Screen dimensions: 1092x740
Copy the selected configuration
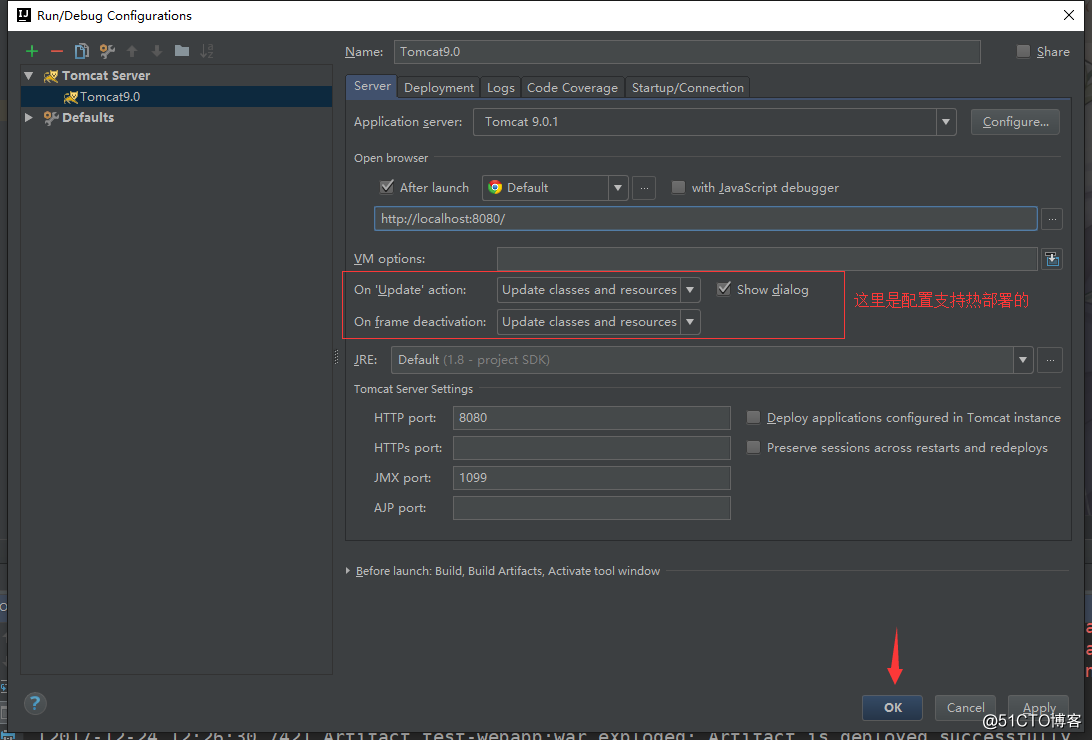point(81,51)
